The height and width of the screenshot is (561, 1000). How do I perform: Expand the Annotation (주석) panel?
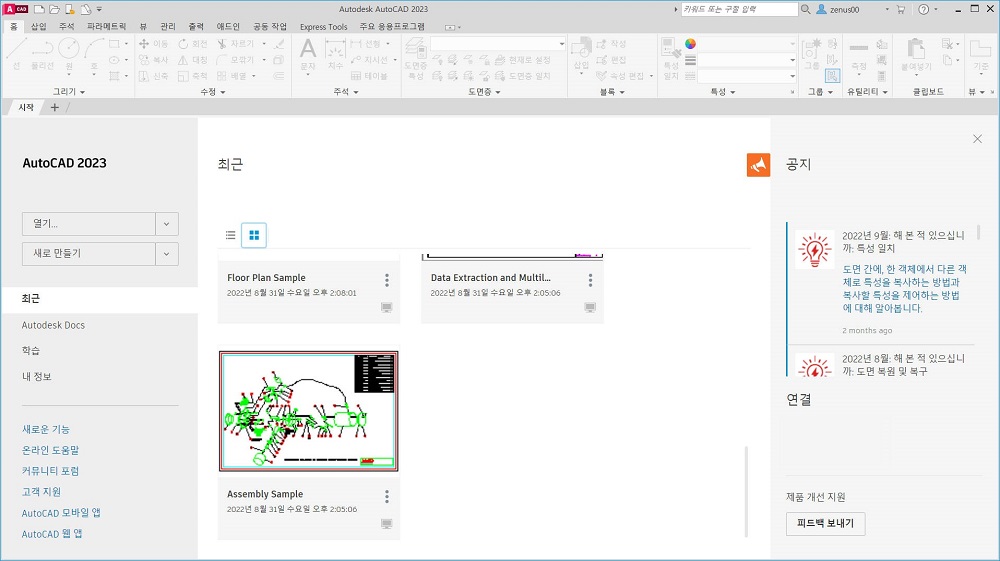[346, 92]
